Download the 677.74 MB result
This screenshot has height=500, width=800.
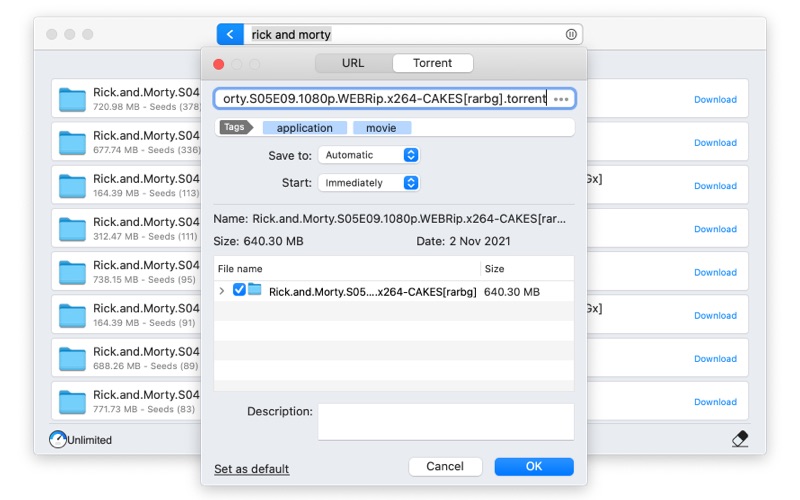[x=715, y=143]
